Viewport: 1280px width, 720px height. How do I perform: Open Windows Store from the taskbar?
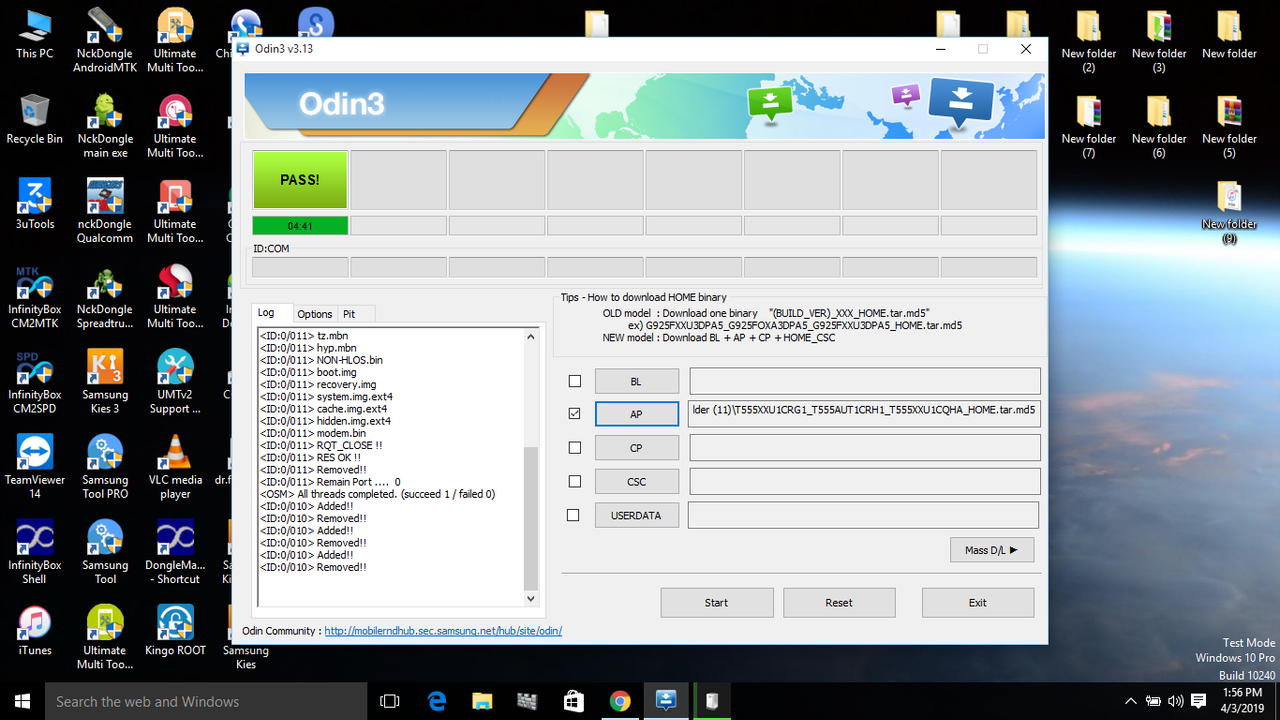(574, 701)
